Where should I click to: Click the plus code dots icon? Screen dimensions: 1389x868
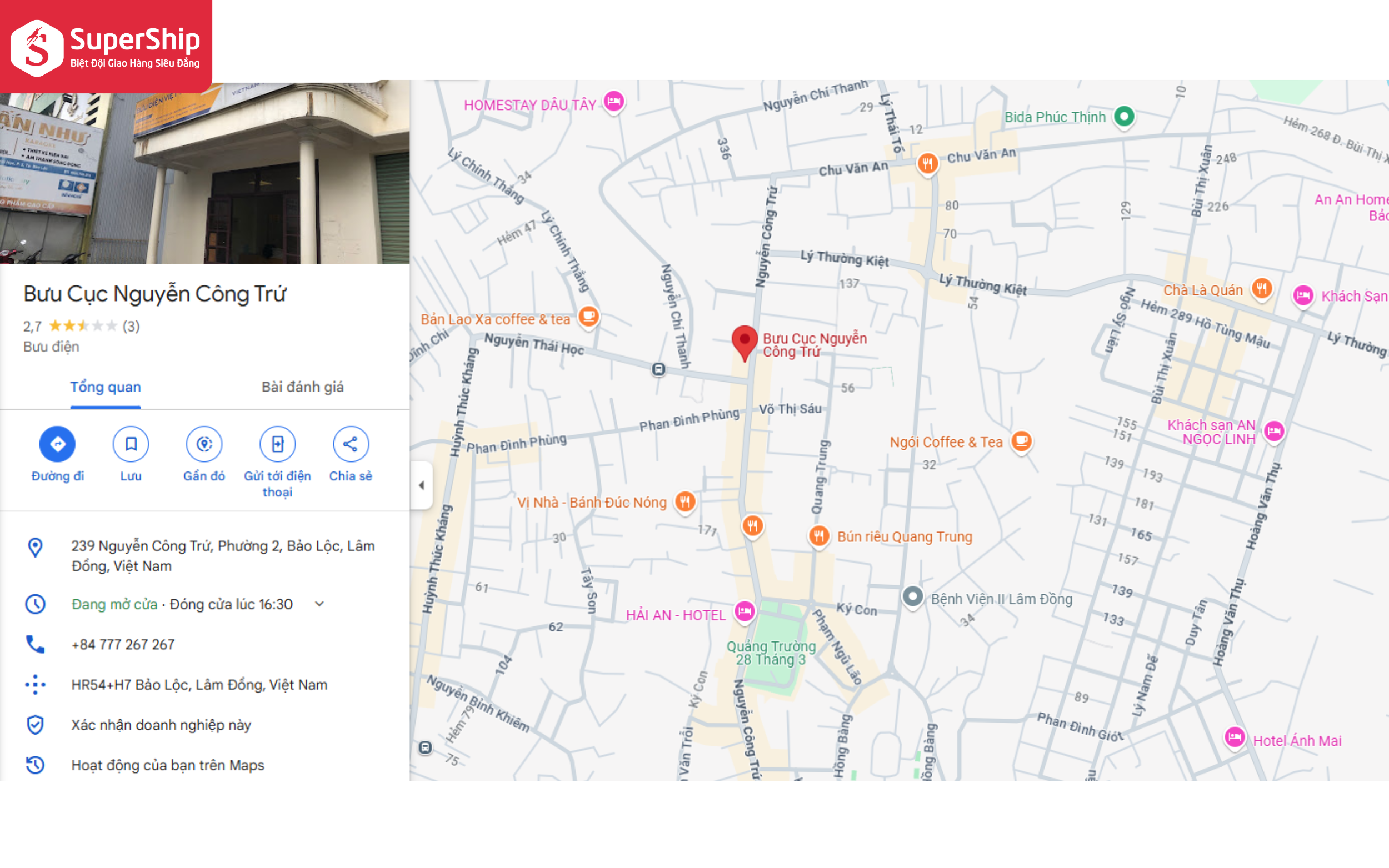click(36, 684)
